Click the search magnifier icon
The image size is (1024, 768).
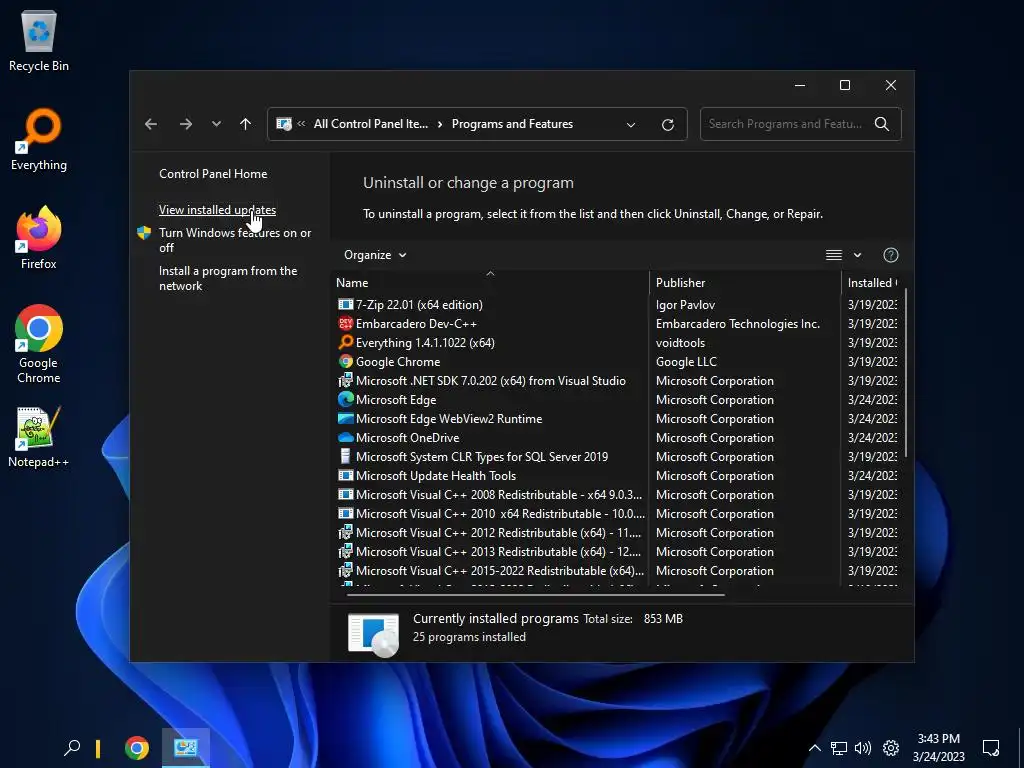[x=882, y=124]
